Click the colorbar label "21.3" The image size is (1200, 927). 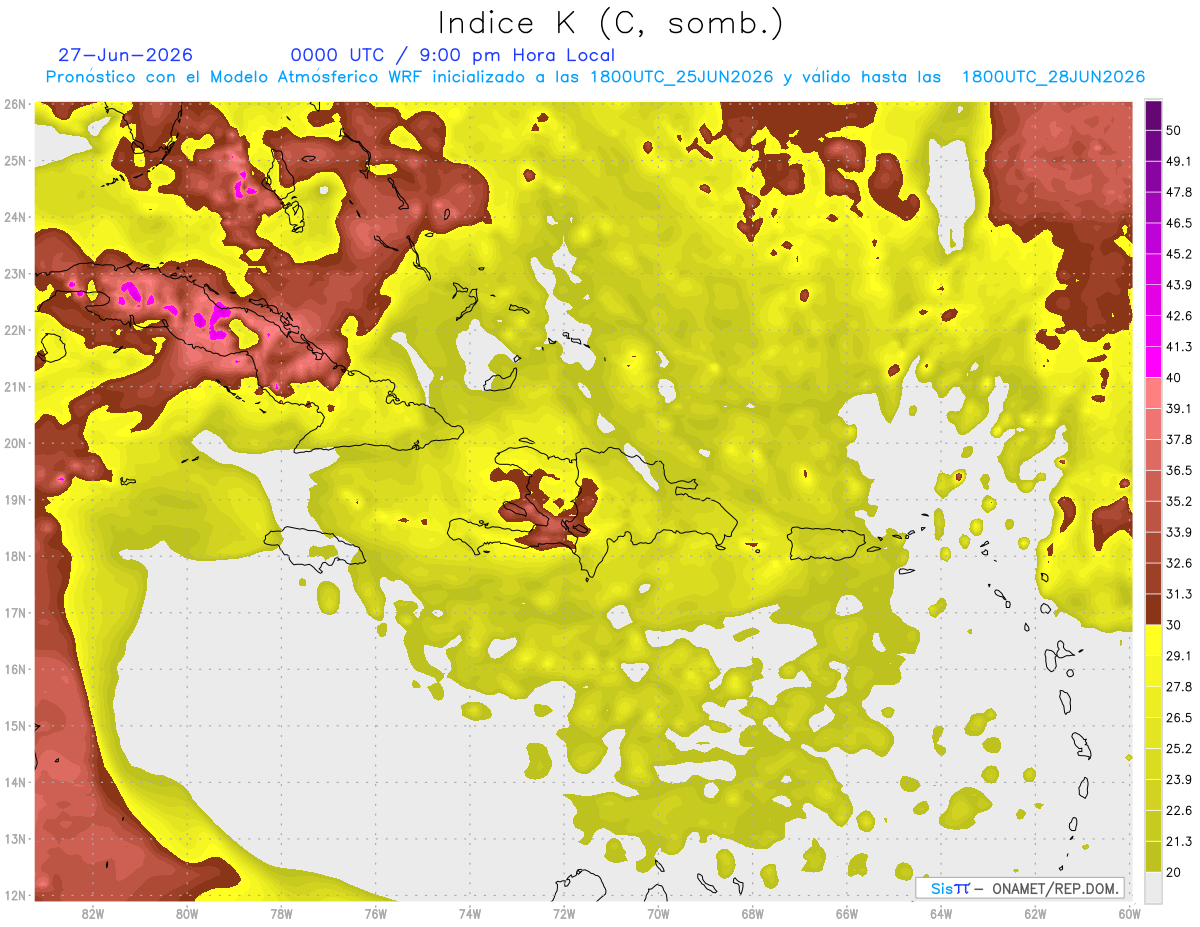pos(1179,841)
